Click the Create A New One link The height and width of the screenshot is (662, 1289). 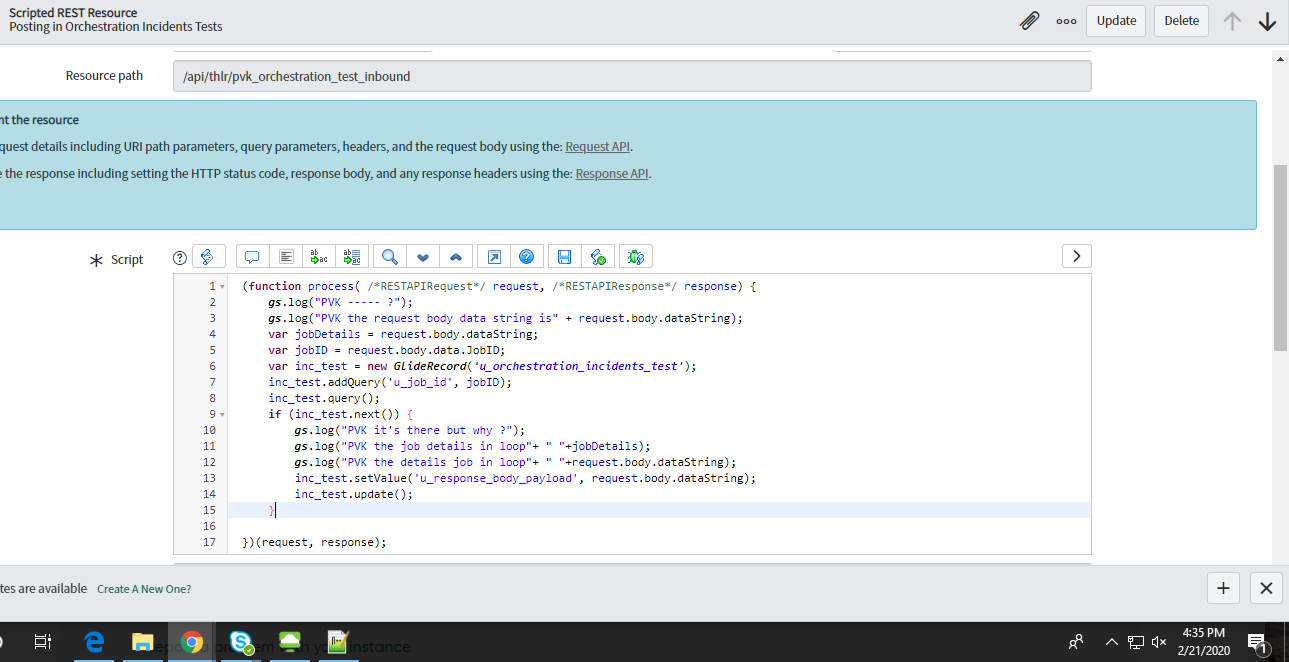[144, 589]
